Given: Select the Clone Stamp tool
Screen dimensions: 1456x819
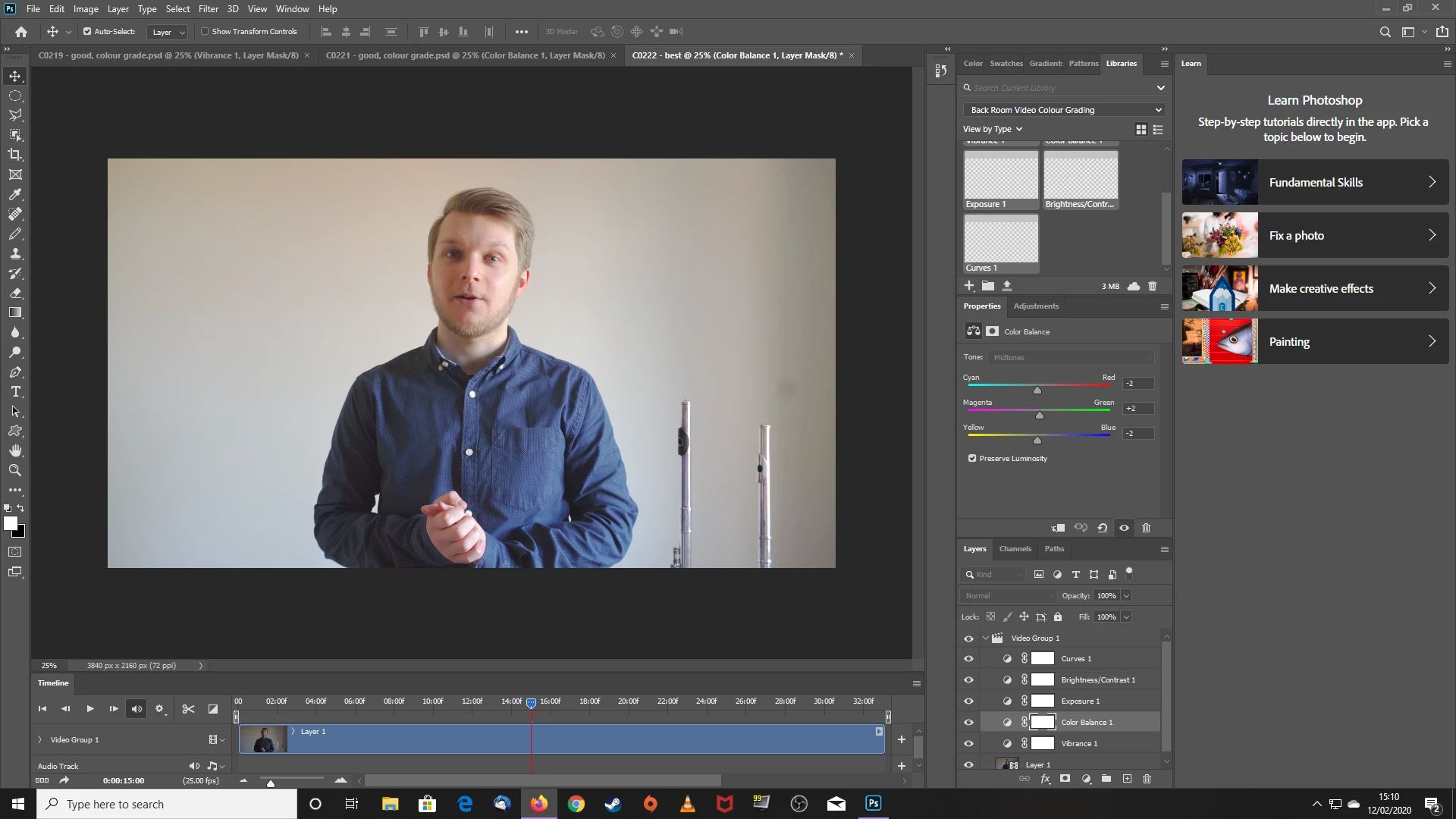Looking at the screenshot, I should coord(15,254).
